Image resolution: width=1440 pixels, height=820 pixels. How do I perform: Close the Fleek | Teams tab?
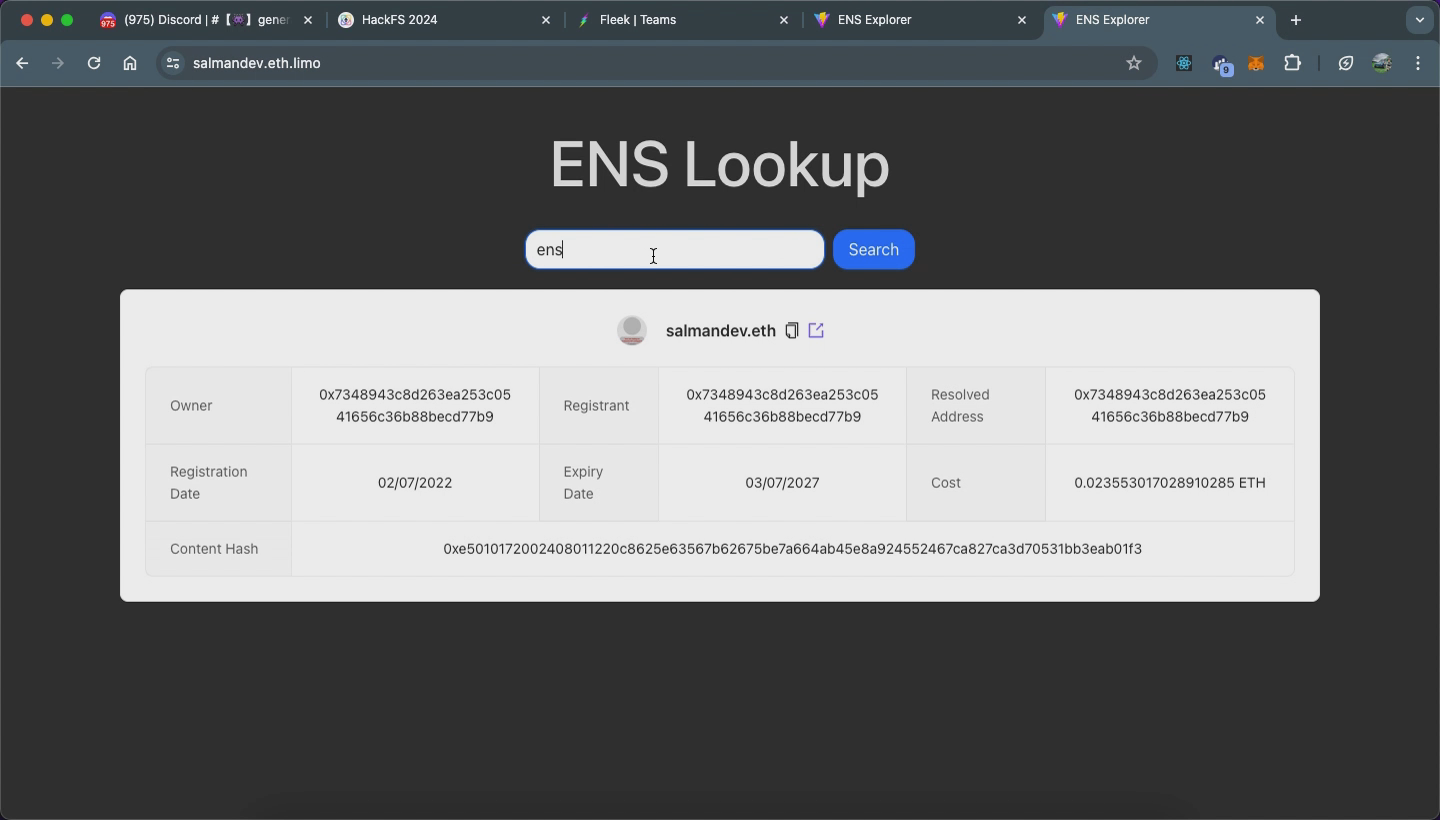(784, 20)
